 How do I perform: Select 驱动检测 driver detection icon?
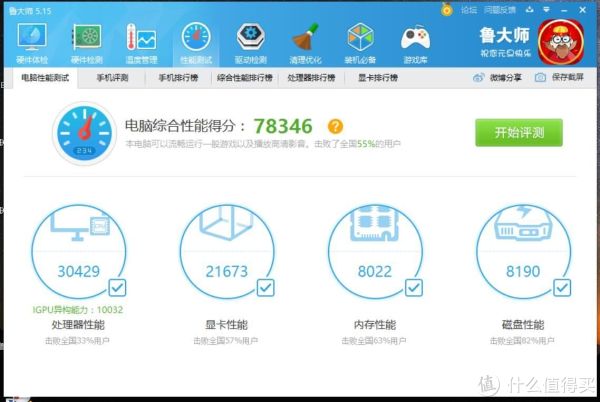pos(250,42)
